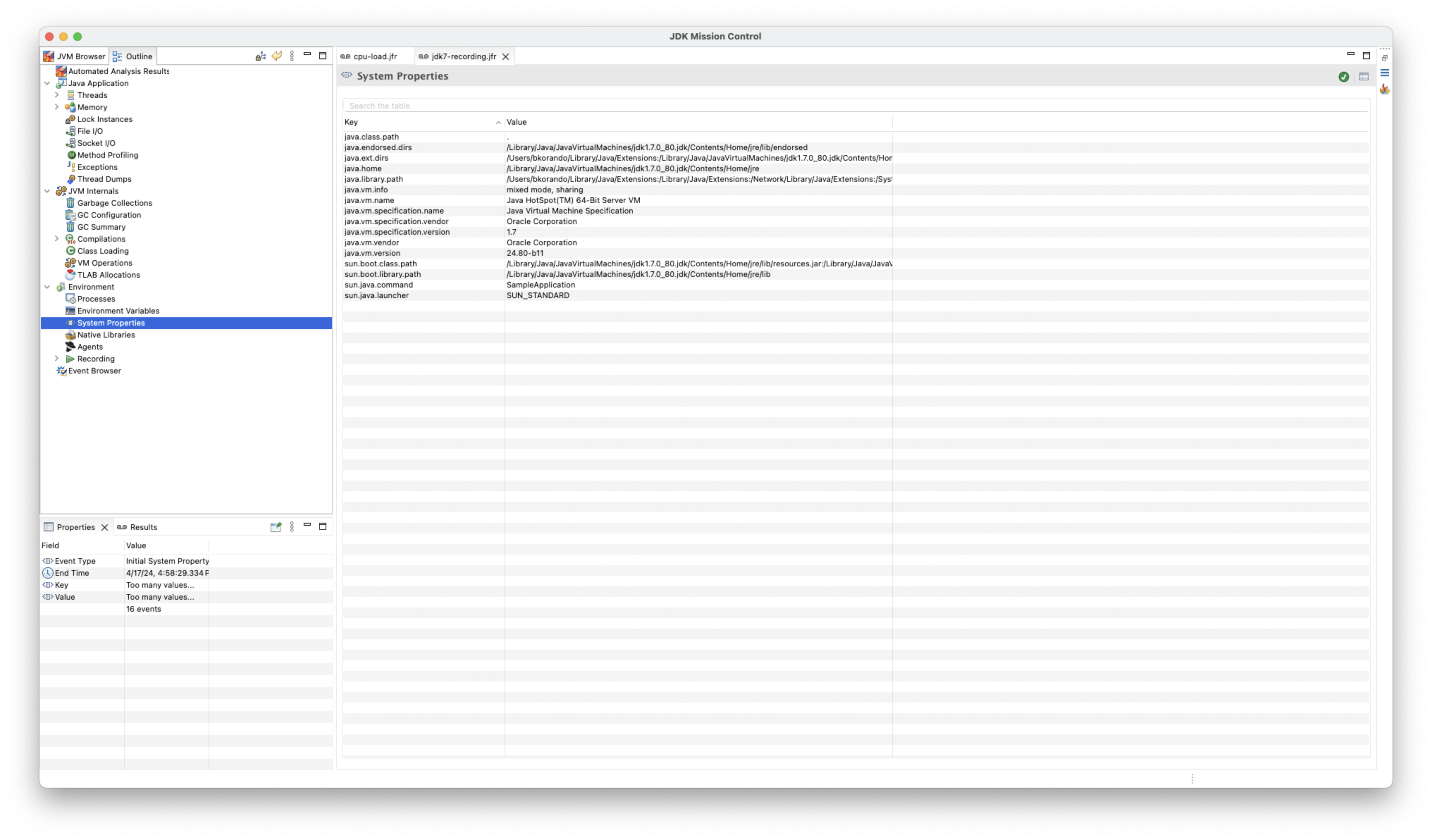Click the restore windows icon at far right
The height and width of the screenshot is (840, 1432).
[x=1384, y=58]
